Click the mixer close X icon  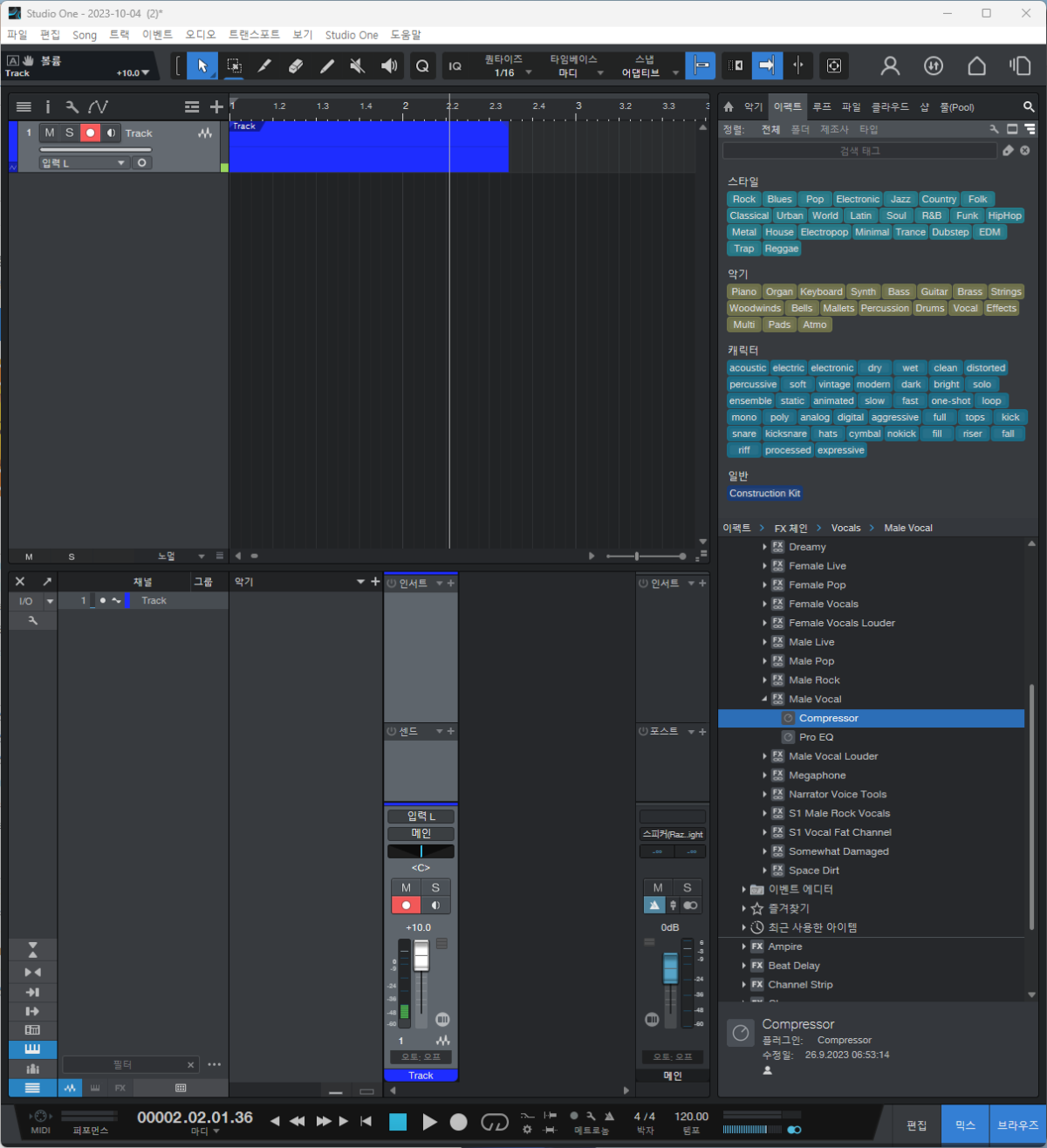point(20,582)
